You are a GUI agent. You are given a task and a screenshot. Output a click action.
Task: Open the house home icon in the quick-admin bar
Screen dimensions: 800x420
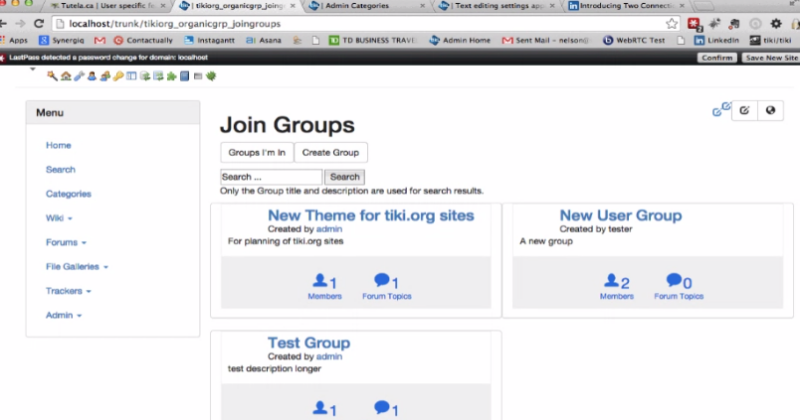click(66, 76)
